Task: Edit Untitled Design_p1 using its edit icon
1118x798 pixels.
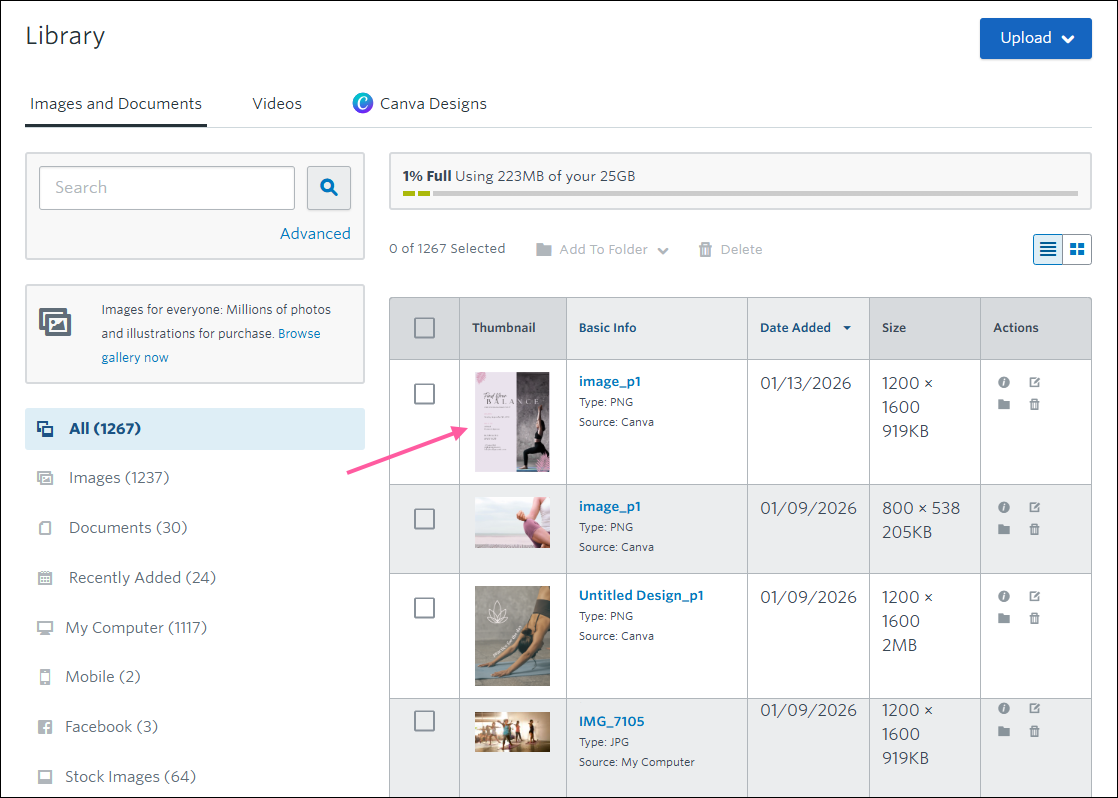Action: [1034, 596]
